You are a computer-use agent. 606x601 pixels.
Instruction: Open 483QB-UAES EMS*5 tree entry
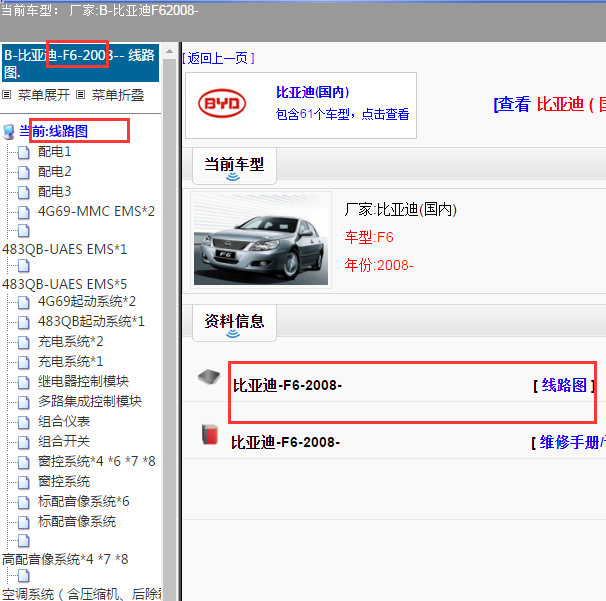65,285
